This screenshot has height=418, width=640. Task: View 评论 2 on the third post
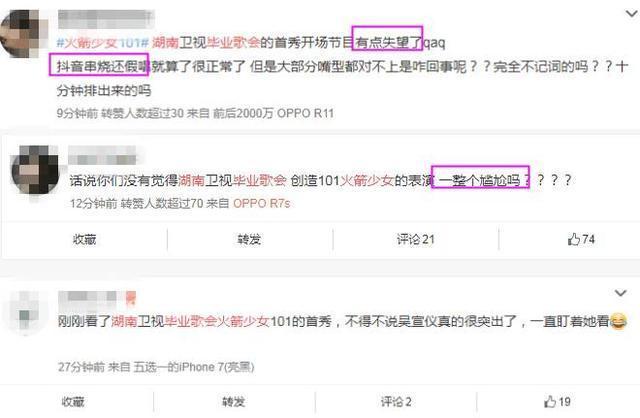[x=396, y=402]
